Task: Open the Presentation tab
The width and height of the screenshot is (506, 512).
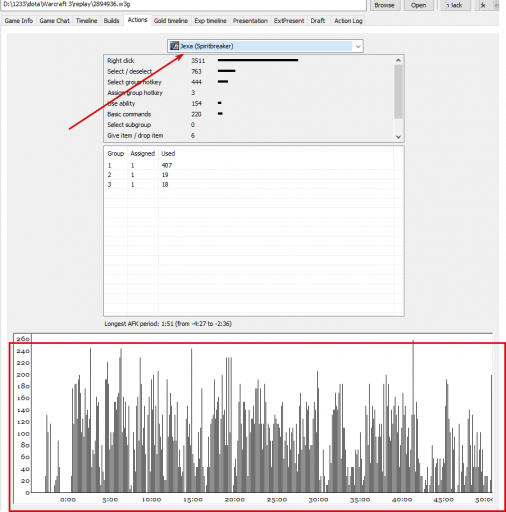Action: [x=250, y=21]
